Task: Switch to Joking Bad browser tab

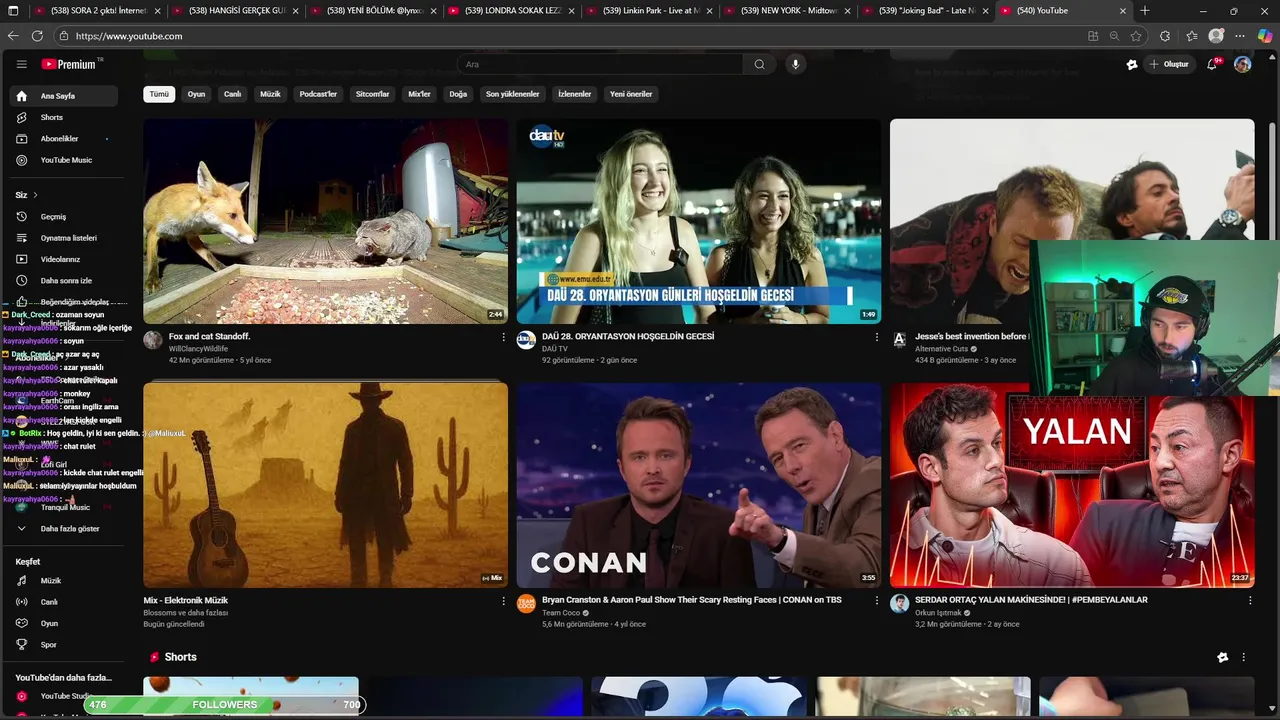Action: (926, 11)
